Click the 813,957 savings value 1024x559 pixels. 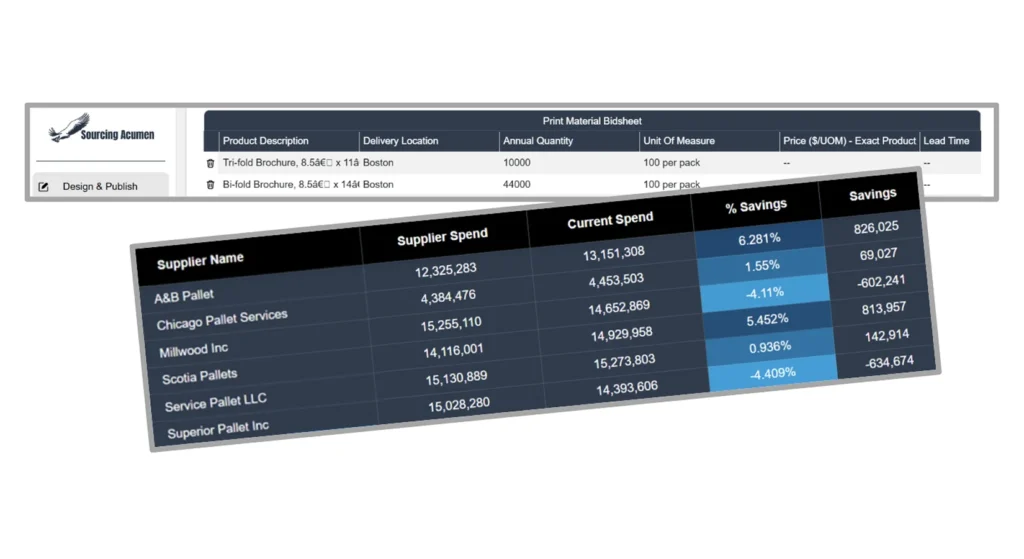click(x=884, y=308)
